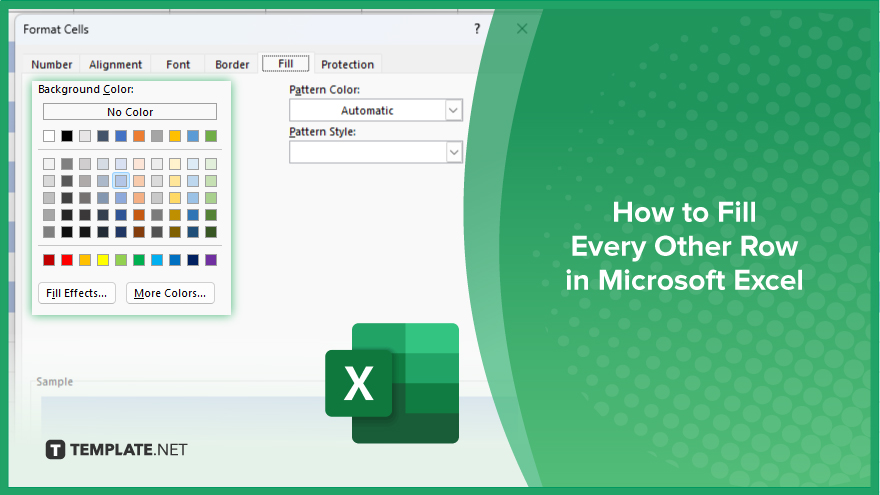This screenshot has height=495, width=880.
Task: Open the Number tab
Action: (x=52, y=65)
